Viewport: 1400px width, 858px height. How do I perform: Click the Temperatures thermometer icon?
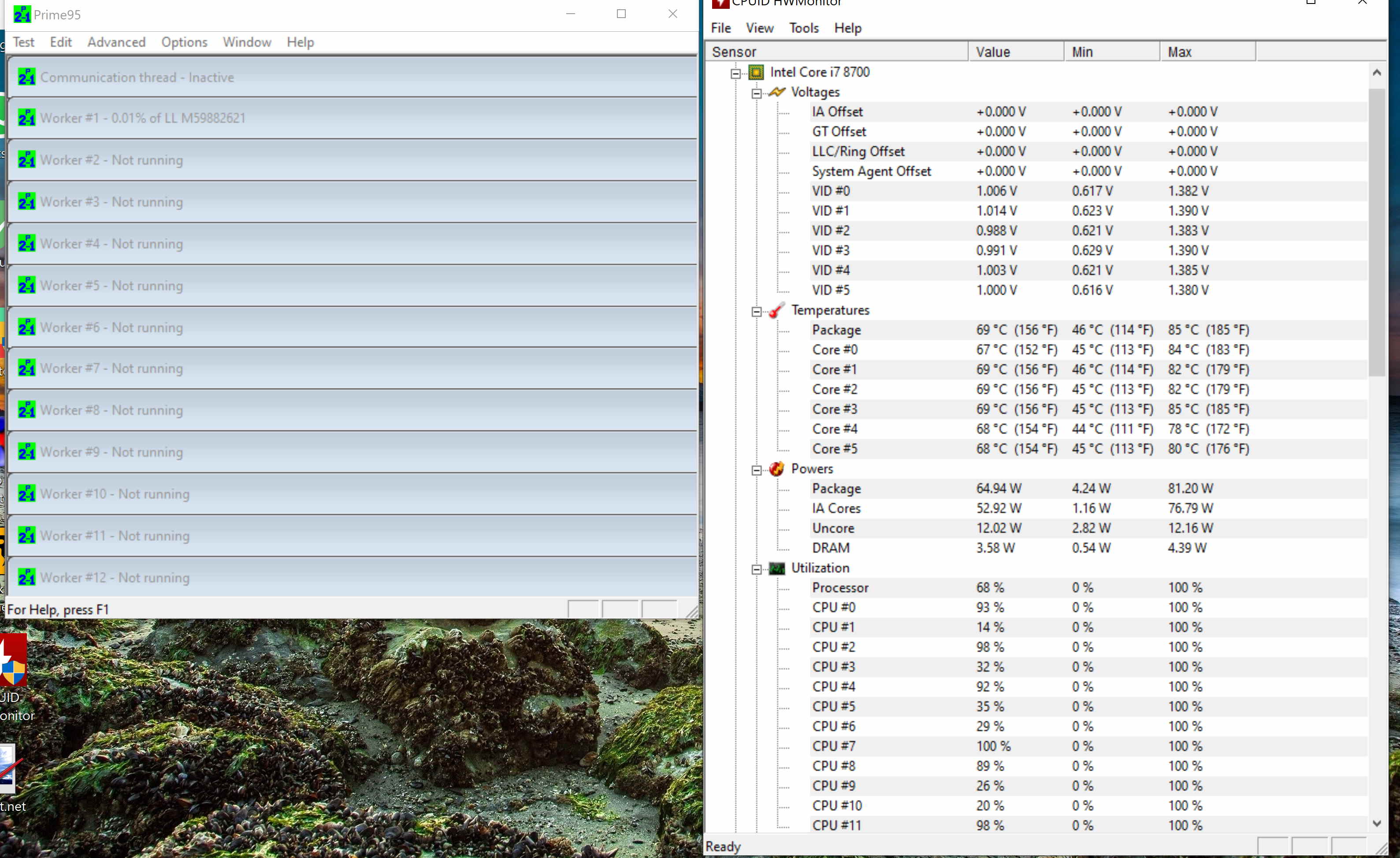pyautogui.click(x=777, y=310)
